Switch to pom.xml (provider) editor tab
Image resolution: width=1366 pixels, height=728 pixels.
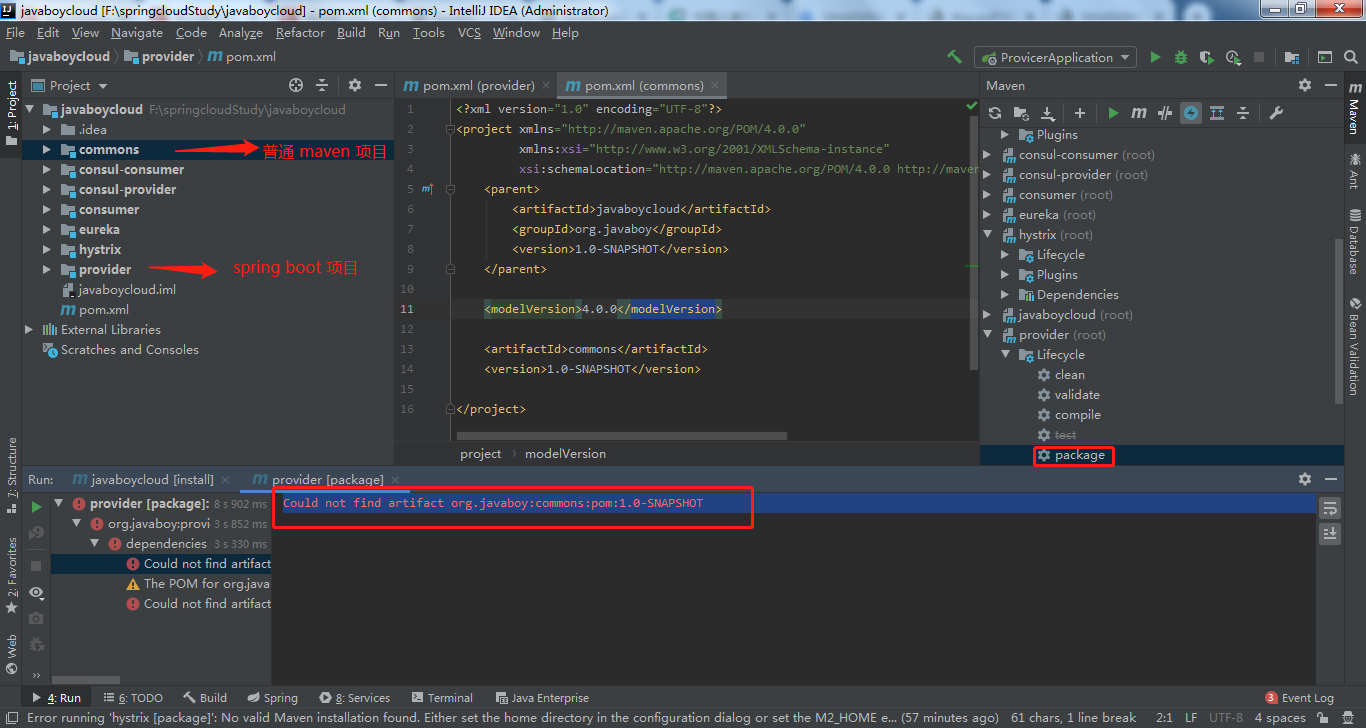coord(475,86)
